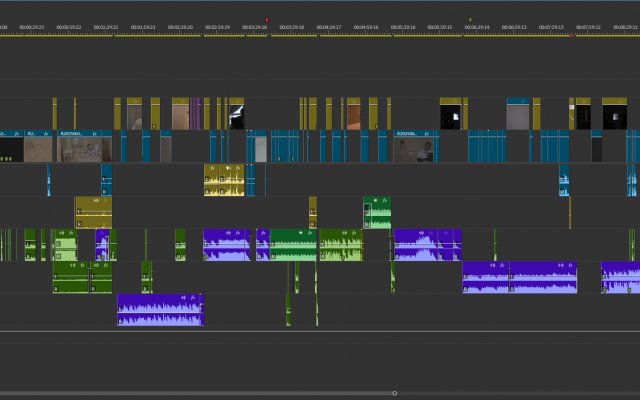Grab the circular zoom handle on the bottom scrollbar
Image resolution: width=640 pixels, height=400 pixels.
click(395, 393)
